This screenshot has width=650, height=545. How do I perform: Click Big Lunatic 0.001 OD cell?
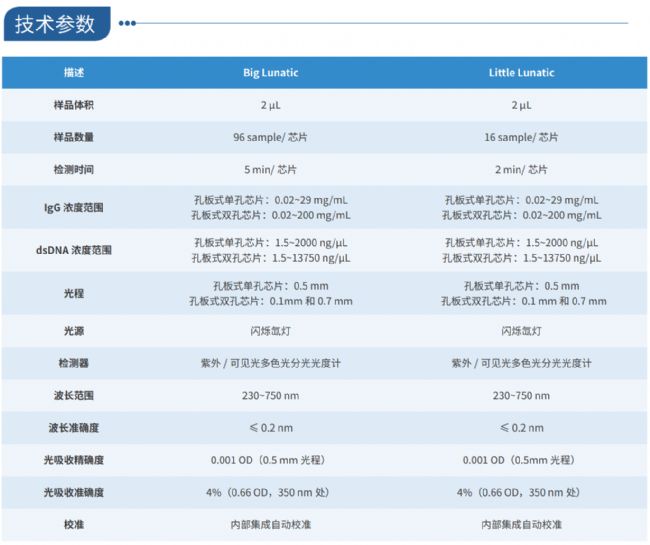269,460
